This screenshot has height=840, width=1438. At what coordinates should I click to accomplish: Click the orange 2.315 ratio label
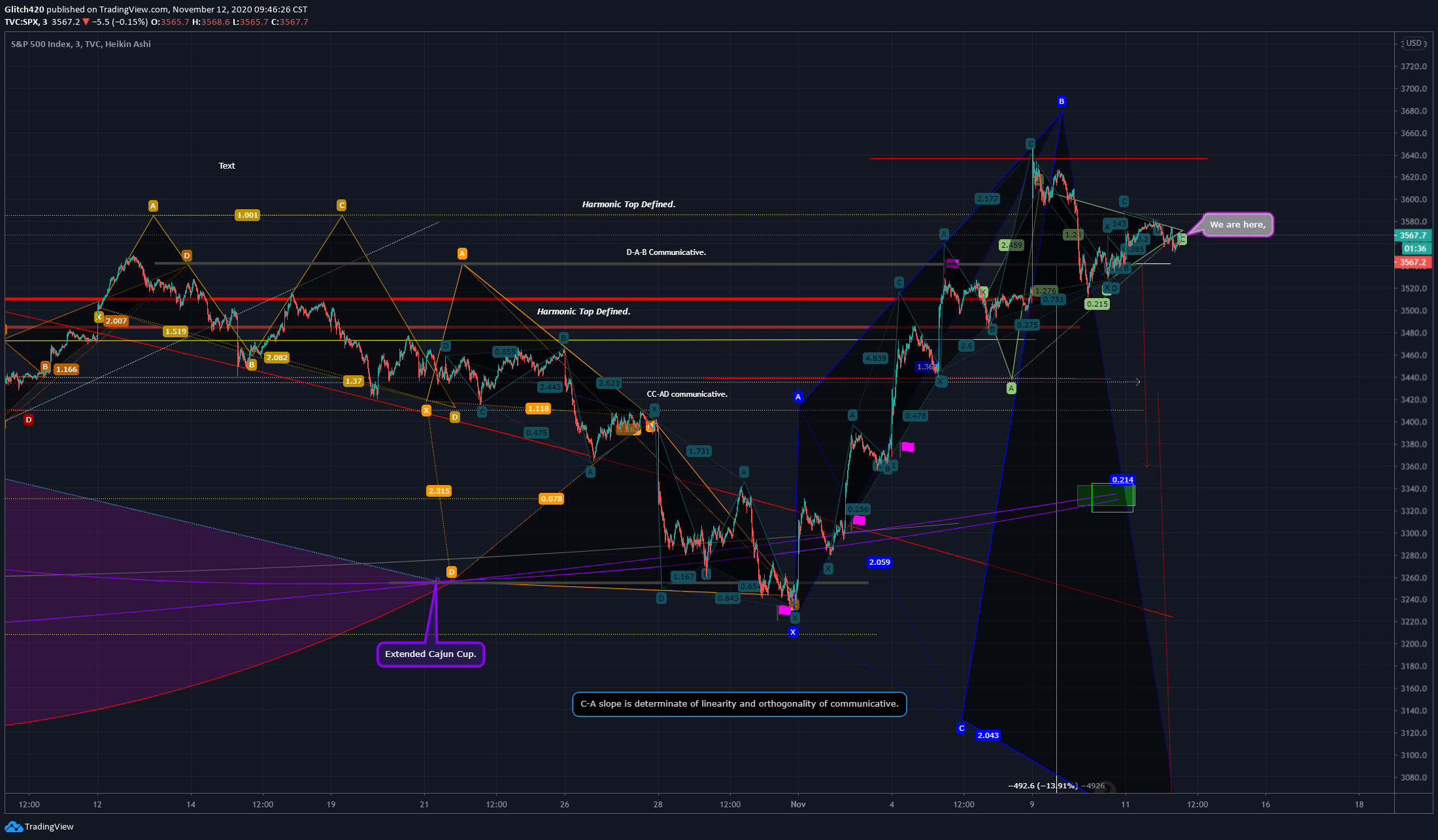439,491
